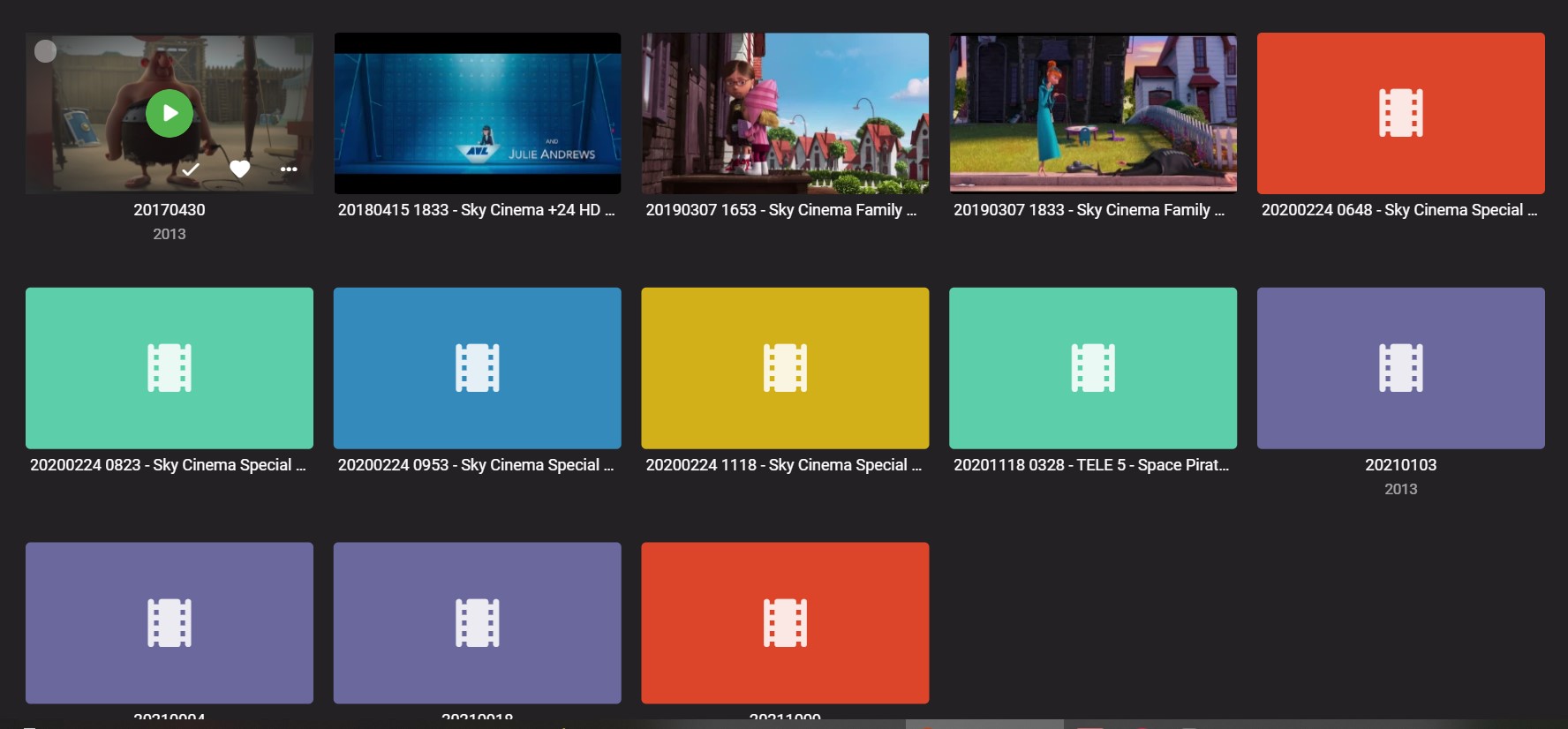Open the 20190307 1833 Sky Cinema Family thumbnail

(x=1093, y=113)
